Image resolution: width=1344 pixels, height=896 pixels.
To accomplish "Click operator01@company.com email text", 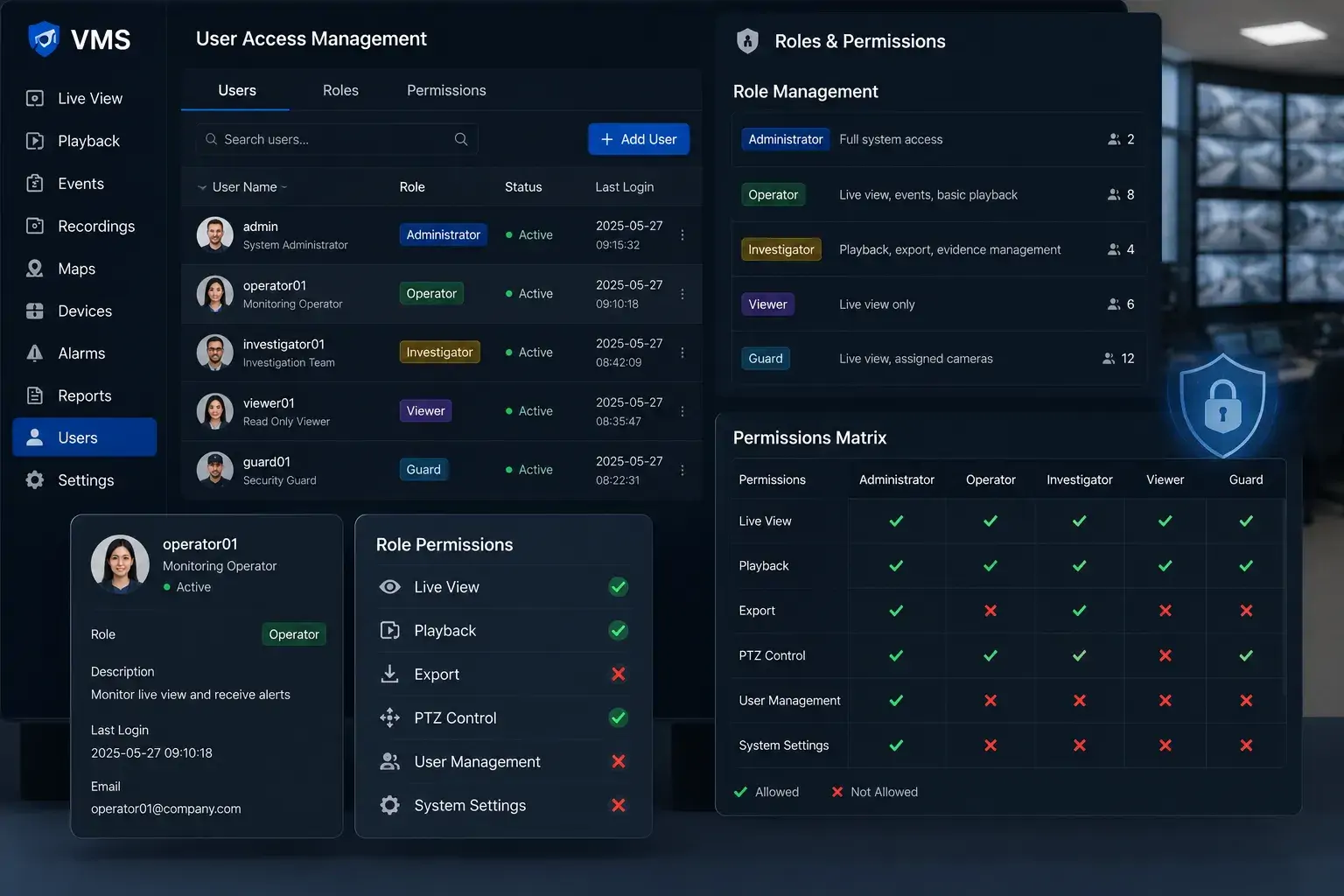I will point(165,808).
